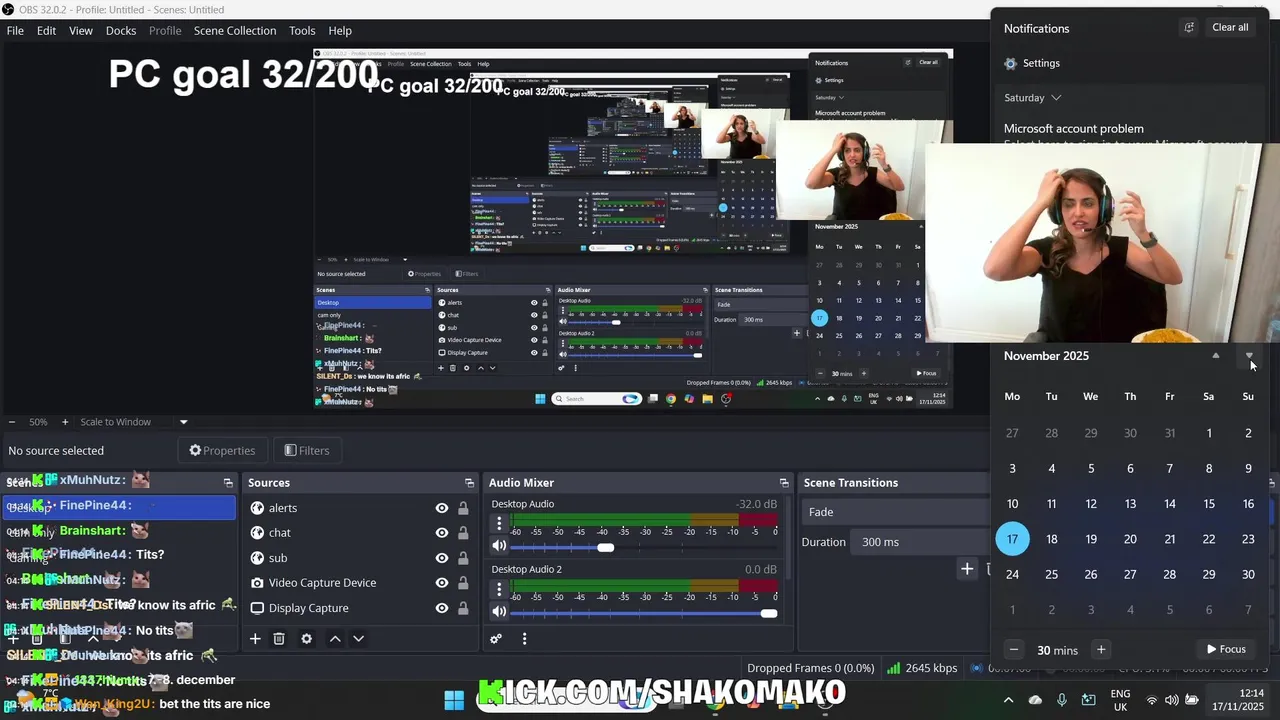Move source down with the down arrow

click(358, 639)
